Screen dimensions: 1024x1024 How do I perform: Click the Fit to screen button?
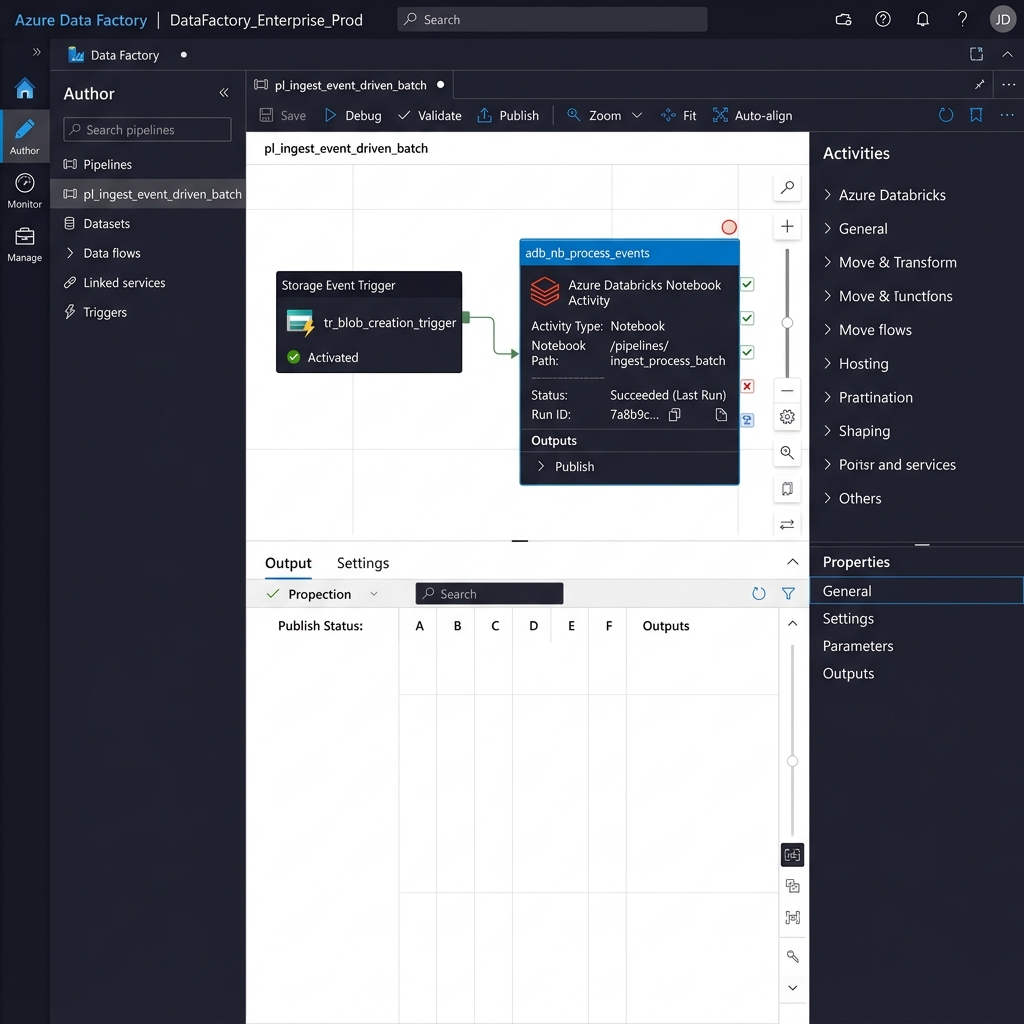click(679, 116)
